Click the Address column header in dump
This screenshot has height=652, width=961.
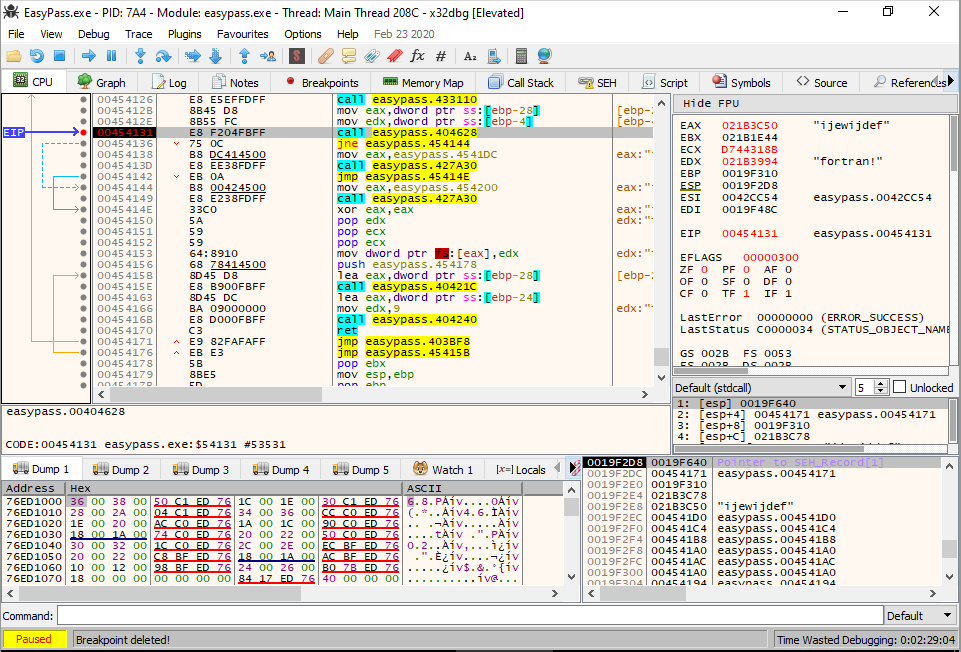[x=33, y=488]
